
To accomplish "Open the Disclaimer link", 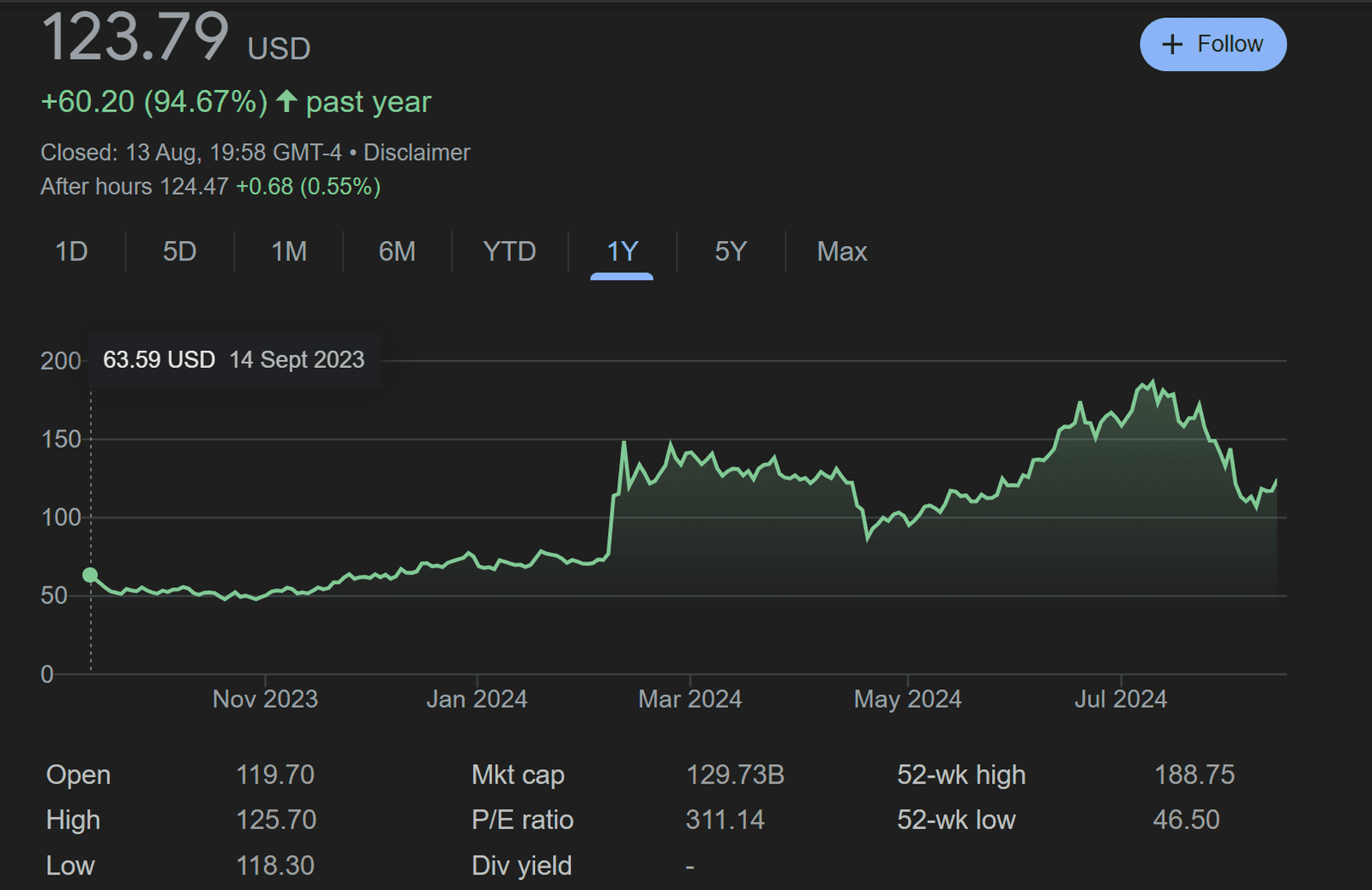I will (417, 153).
